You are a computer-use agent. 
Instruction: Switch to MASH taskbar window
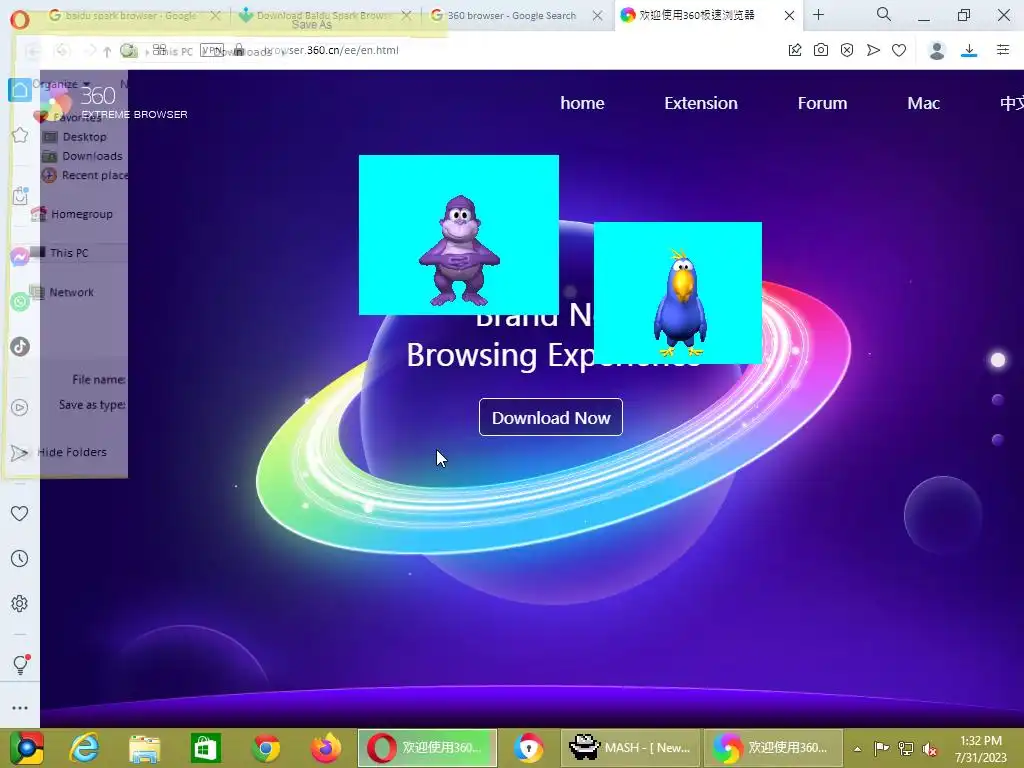coord(630,748)
